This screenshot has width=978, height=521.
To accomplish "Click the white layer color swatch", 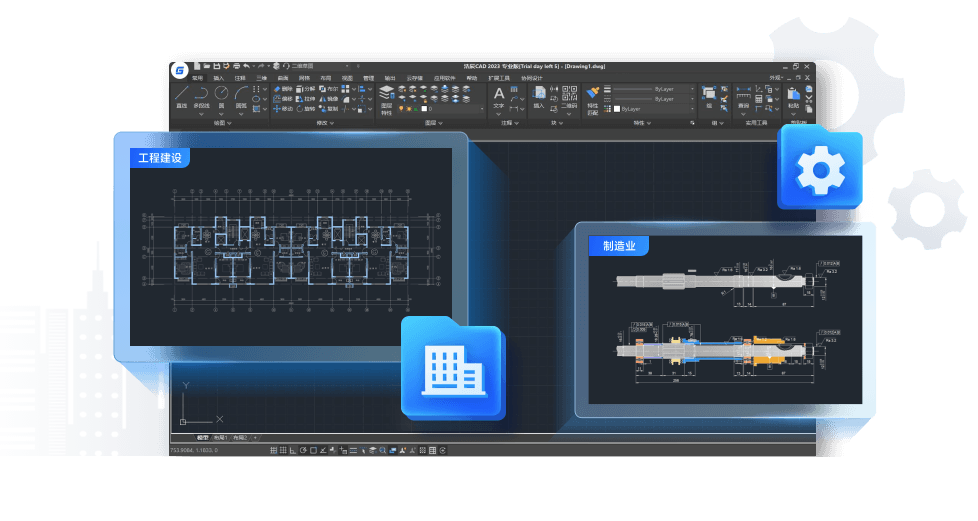I will click(x=424, y=109).
